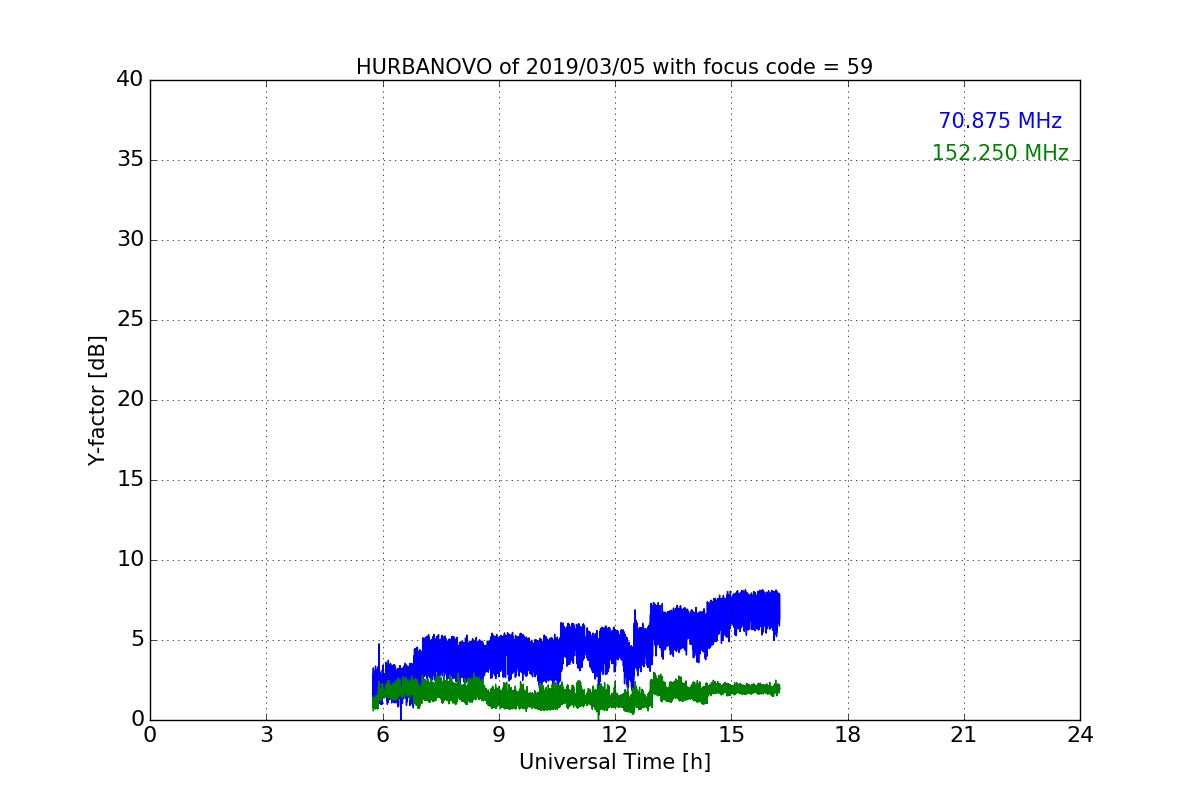Click x-axis tick label 24
The image size is (1200, 800).
pyautogui.click(x=1080, y=735)
